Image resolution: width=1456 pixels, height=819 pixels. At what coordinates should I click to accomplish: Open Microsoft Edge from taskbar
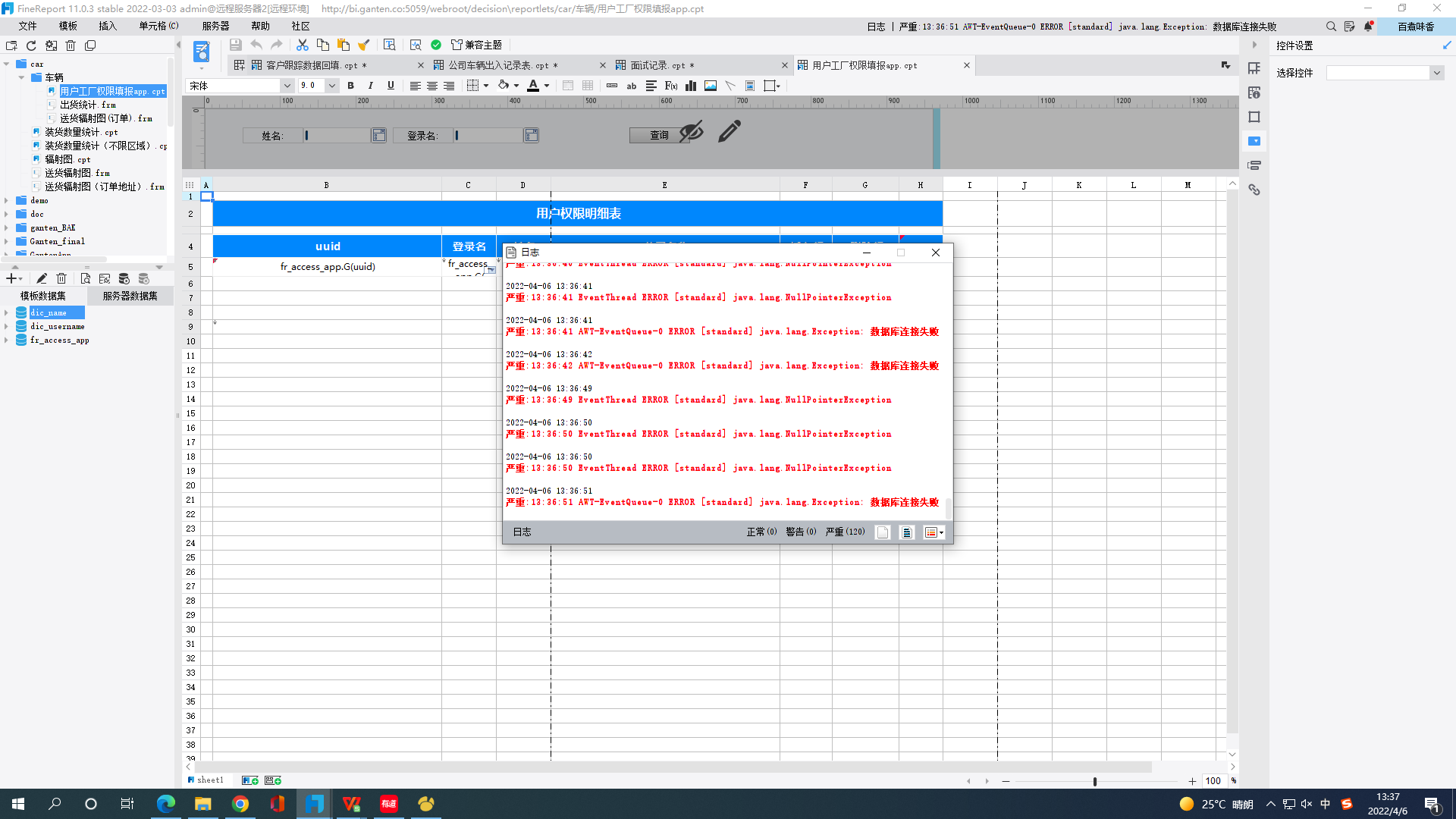click(165, 804)
